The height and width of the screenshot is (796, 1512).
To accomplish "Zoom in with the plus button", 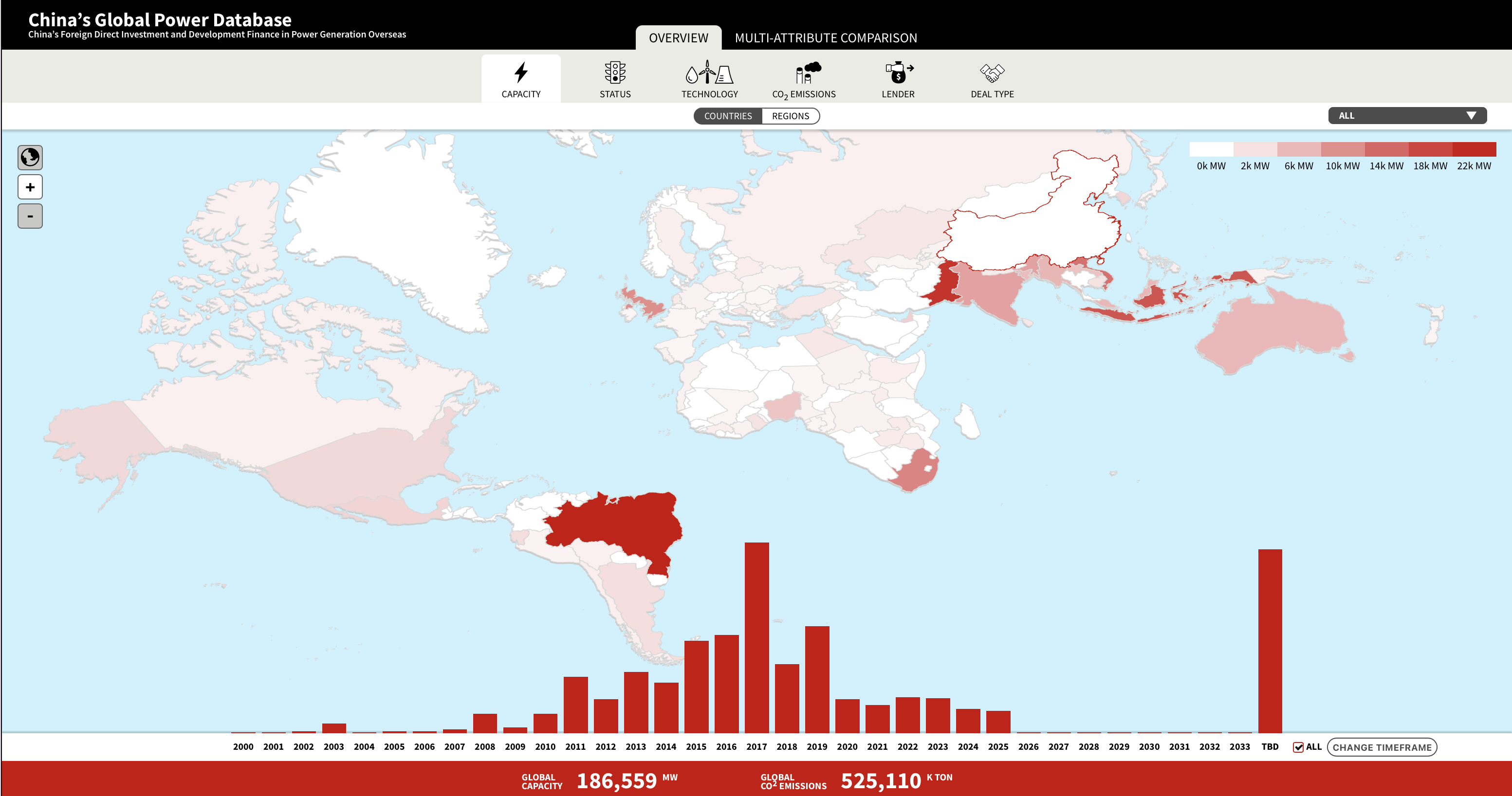I will [x=30, y=187].
